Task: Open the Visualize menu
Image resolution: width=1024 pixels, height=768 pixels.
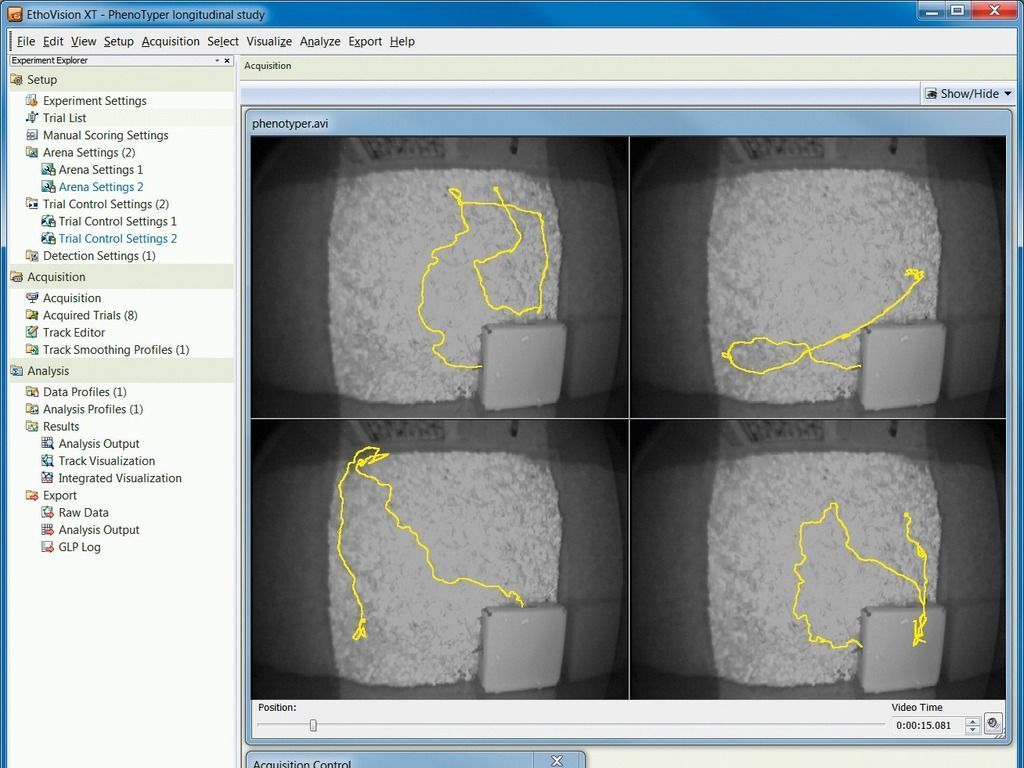Action: [x=269, y=41]
